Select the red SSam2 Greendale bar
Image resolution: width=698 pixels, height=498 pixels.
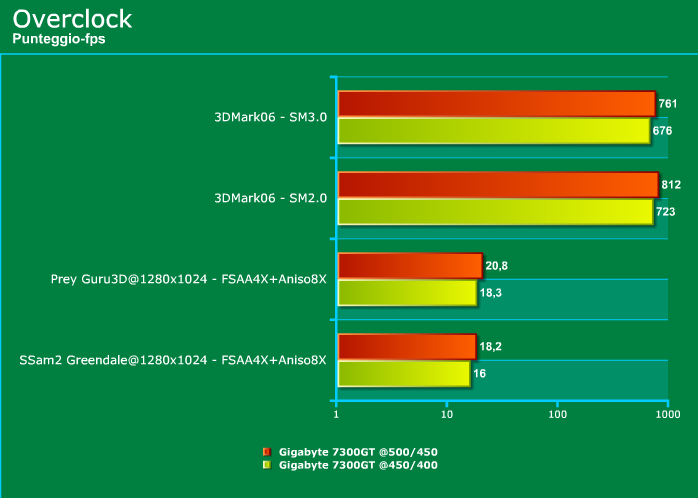tap(407, 346)
